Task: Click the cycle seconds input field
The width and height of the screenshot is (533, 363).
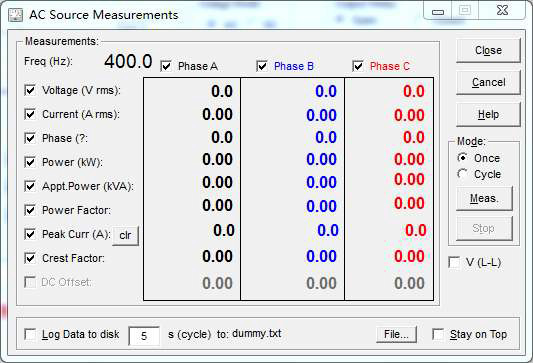Action: point(144,336)
